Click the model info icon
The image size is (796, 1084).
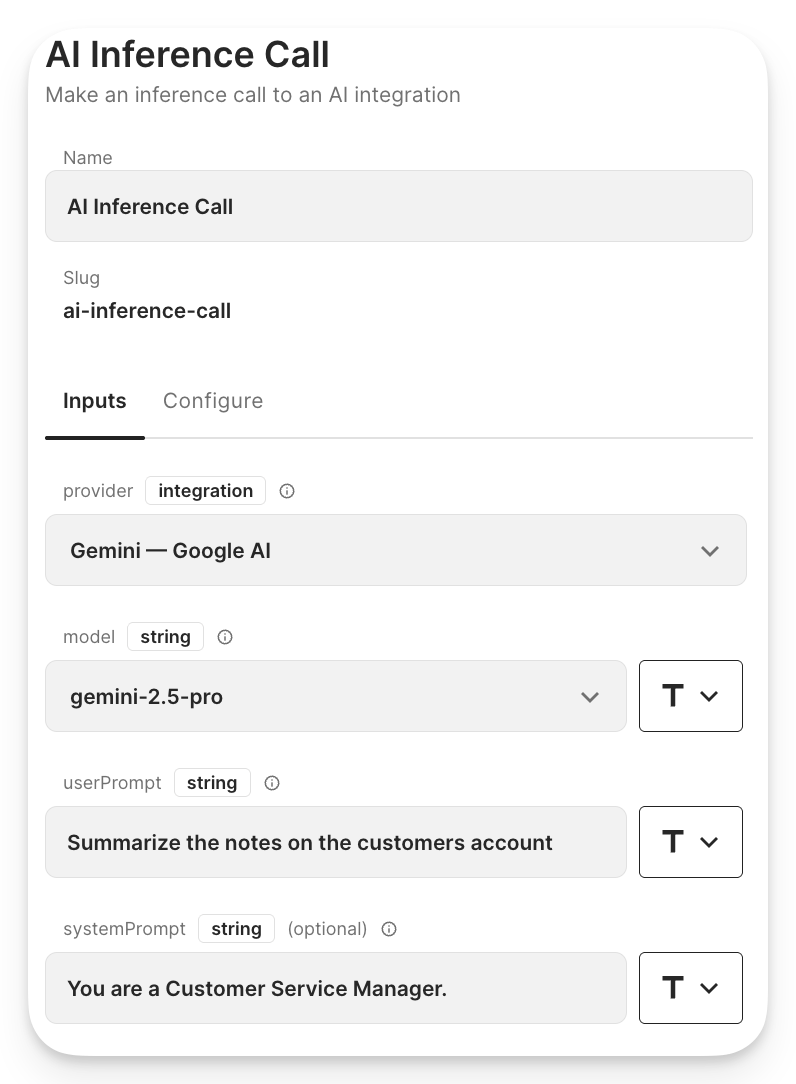click(225, 636)
